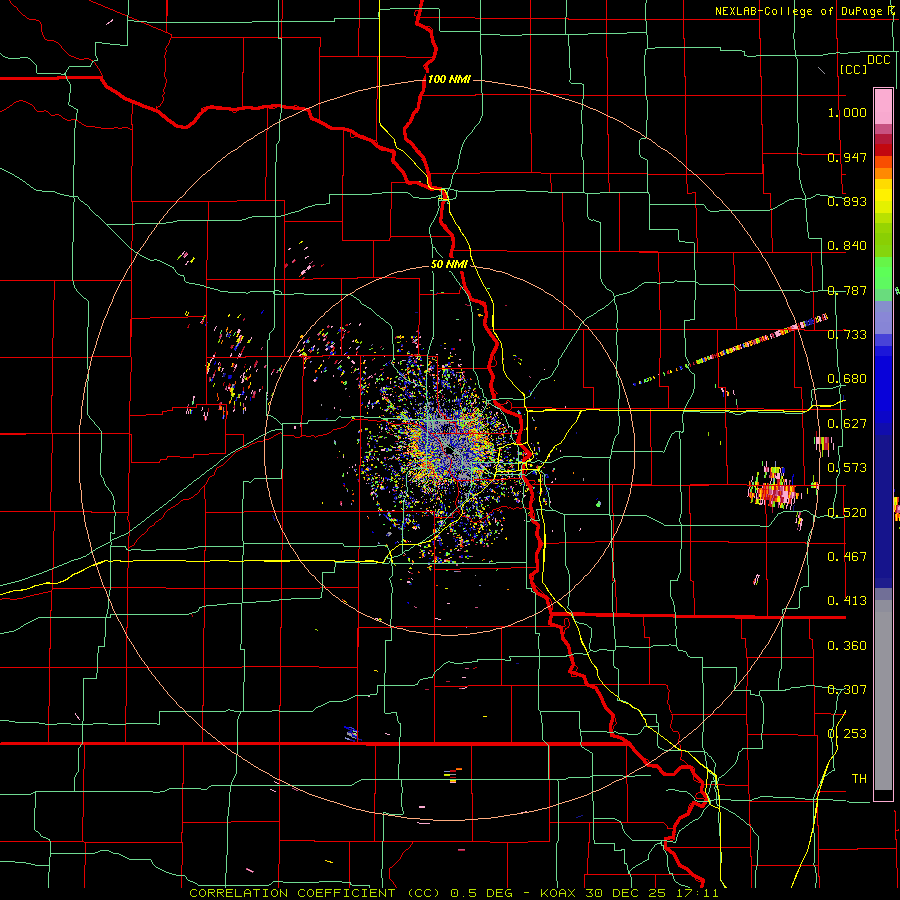The height and width of the screenshot is (900, 900).
Task: Select the 0.947 scale value
Action: [x=847, y=157]
